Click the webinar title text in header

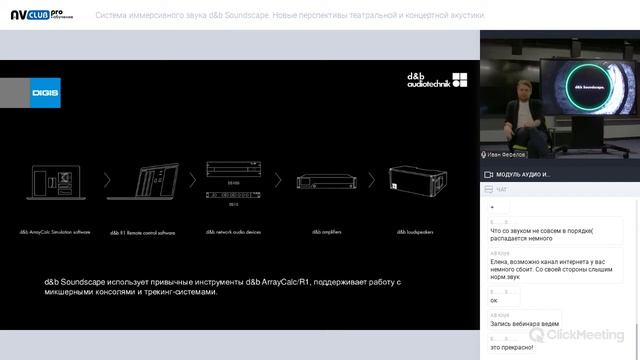(x=290, y=15)
